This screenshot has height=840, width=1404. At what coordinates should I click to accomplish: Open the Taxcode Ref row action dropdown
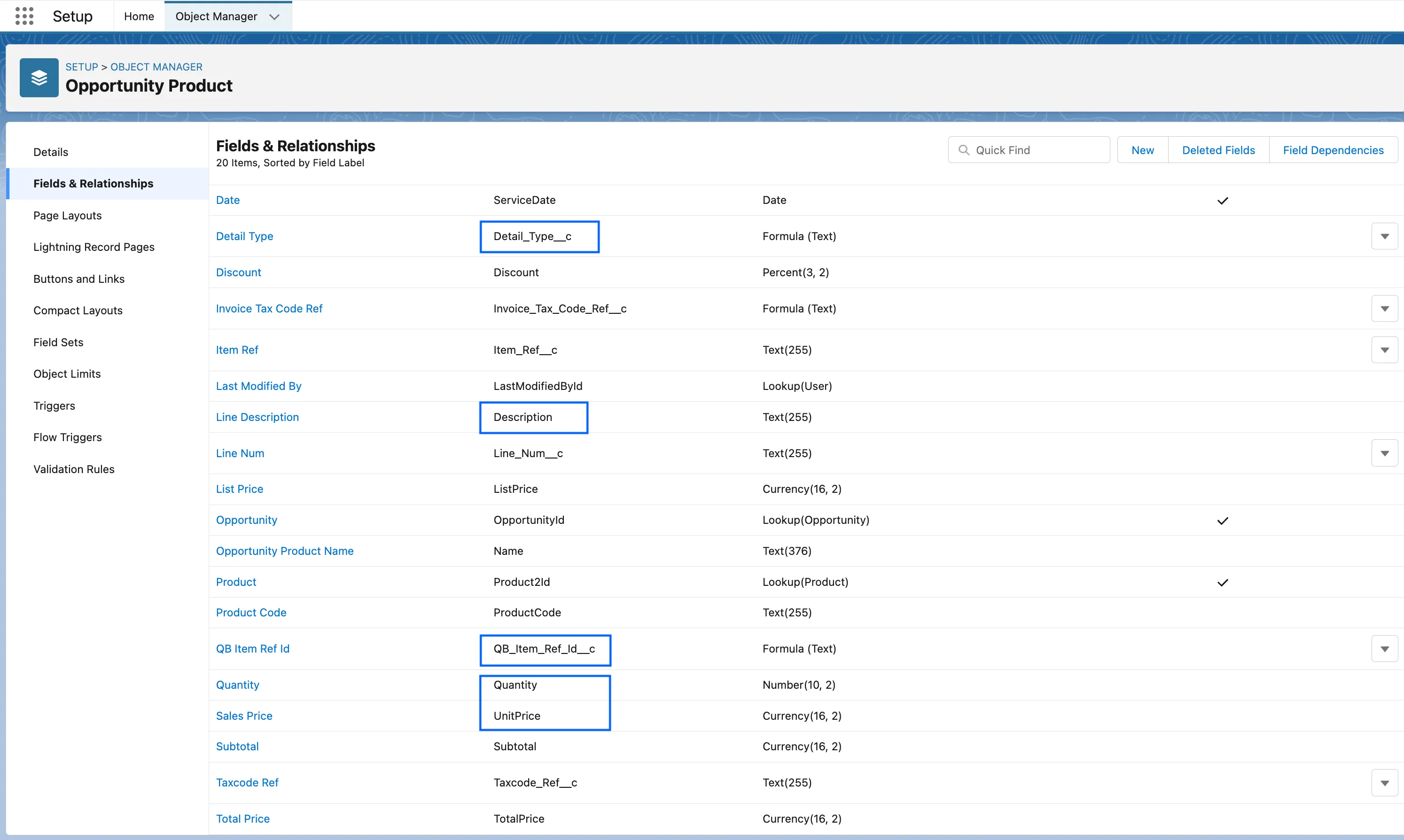point(1384,783)
